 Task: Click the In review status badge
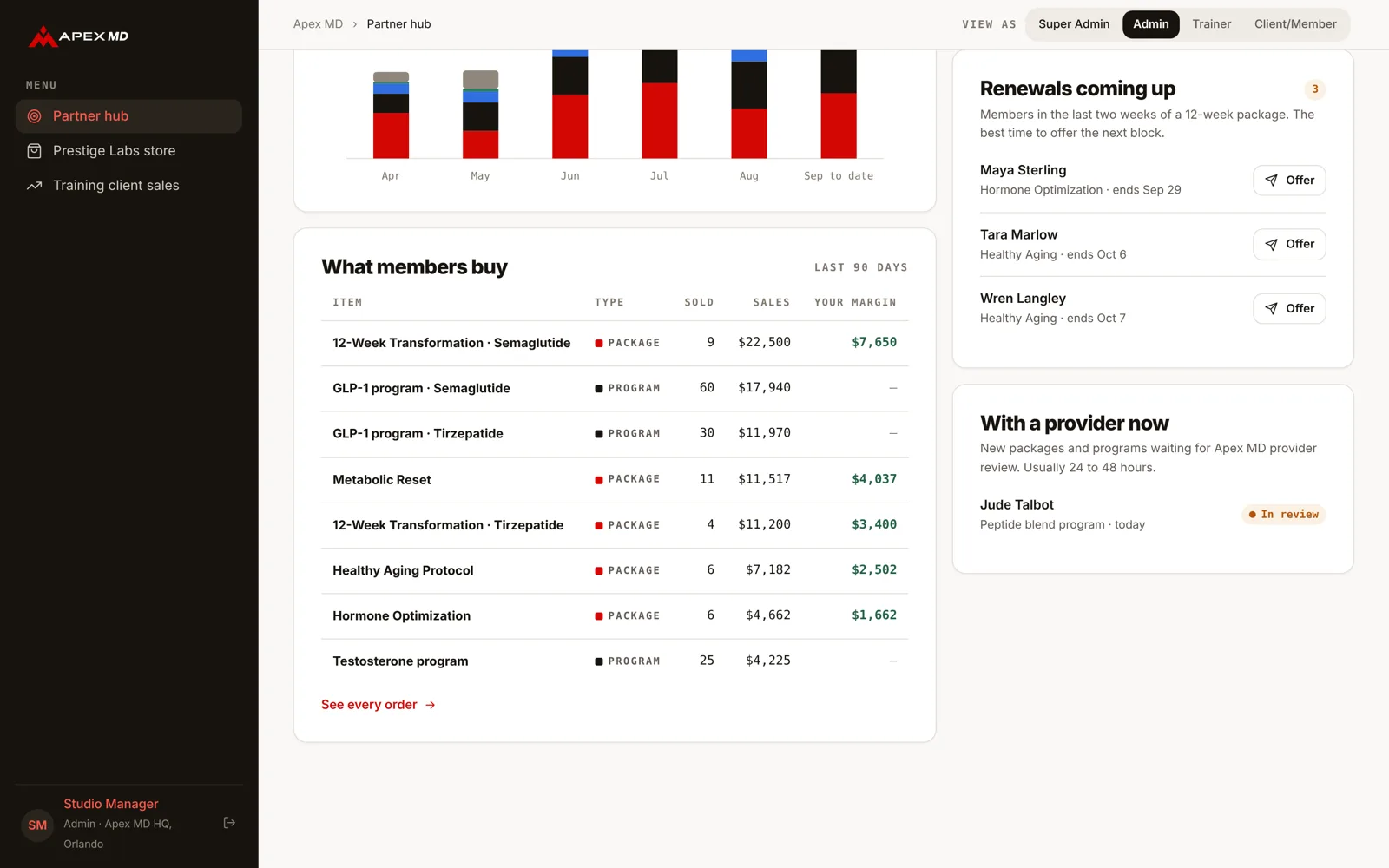[x=1283, y=515]
